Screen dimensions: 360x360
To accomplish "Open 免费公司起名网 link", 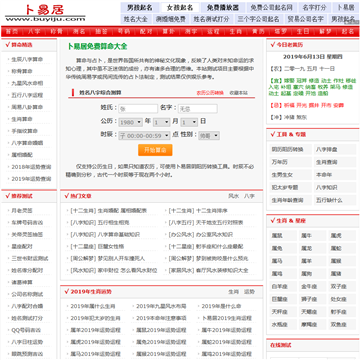I will pos(272,8).
